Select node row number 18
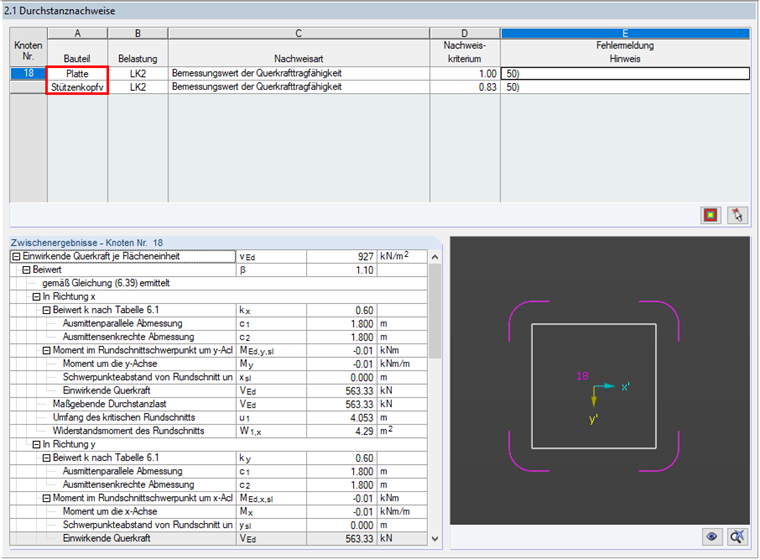The height and width of the screenshot is (560, 760). pyautogui.click(x=29, y=73)
